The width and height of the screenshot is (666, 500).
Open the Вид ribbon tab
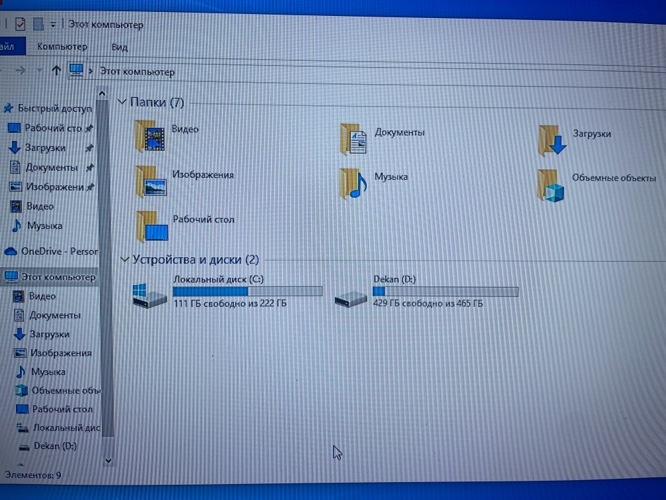tap(119, 47)
